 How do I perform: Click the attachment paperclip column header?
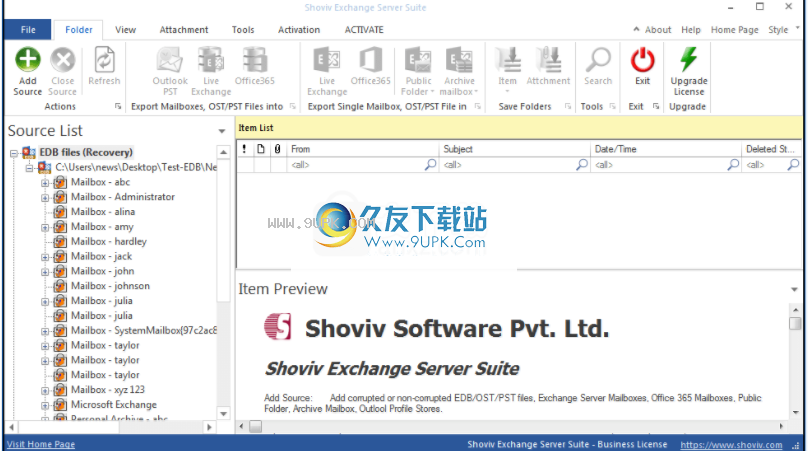tap(277, 149)
